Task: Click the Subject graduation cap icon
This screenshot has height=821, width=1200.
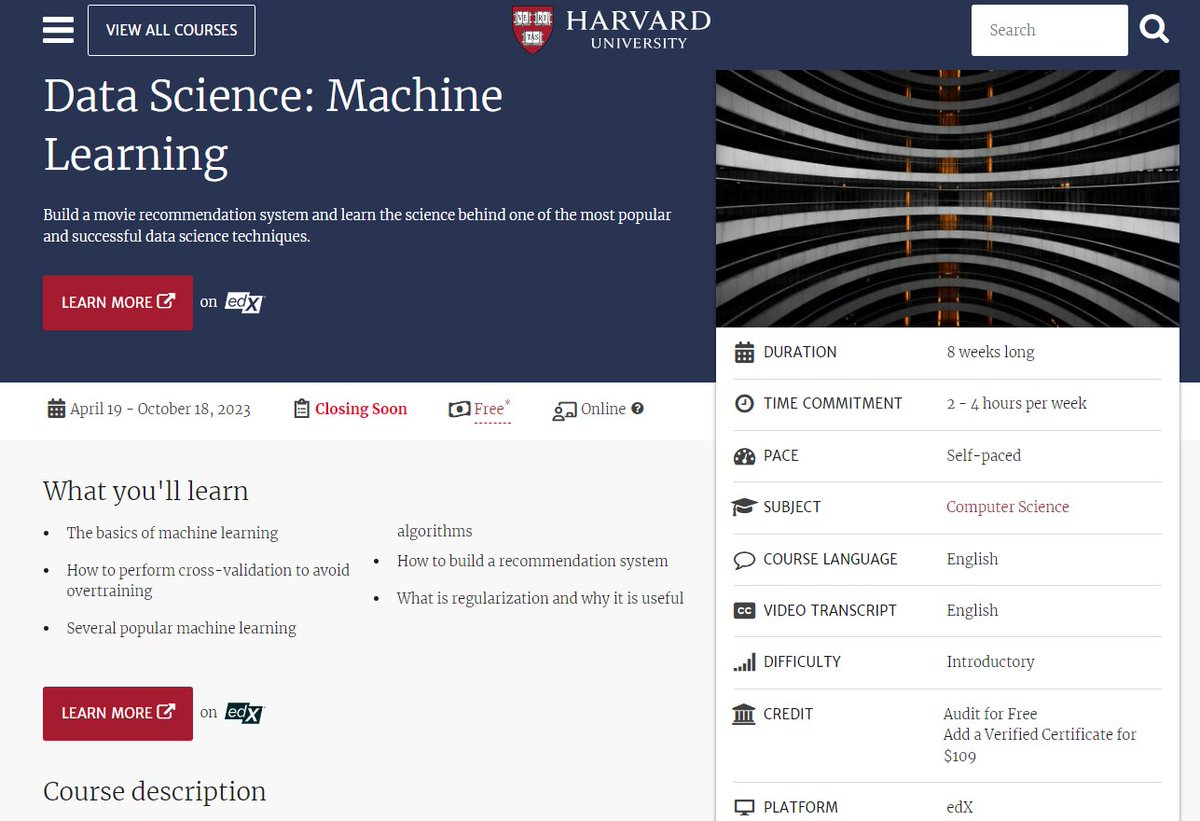Action: coord(744,507)
